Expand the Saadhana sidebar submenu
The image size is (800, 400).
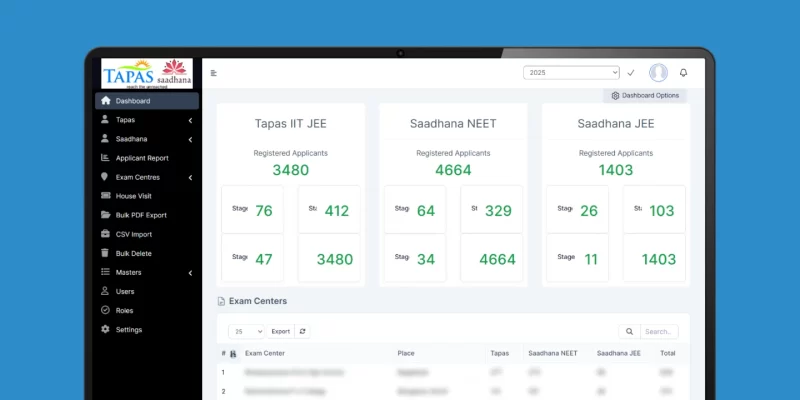click(x=190, y=139)
